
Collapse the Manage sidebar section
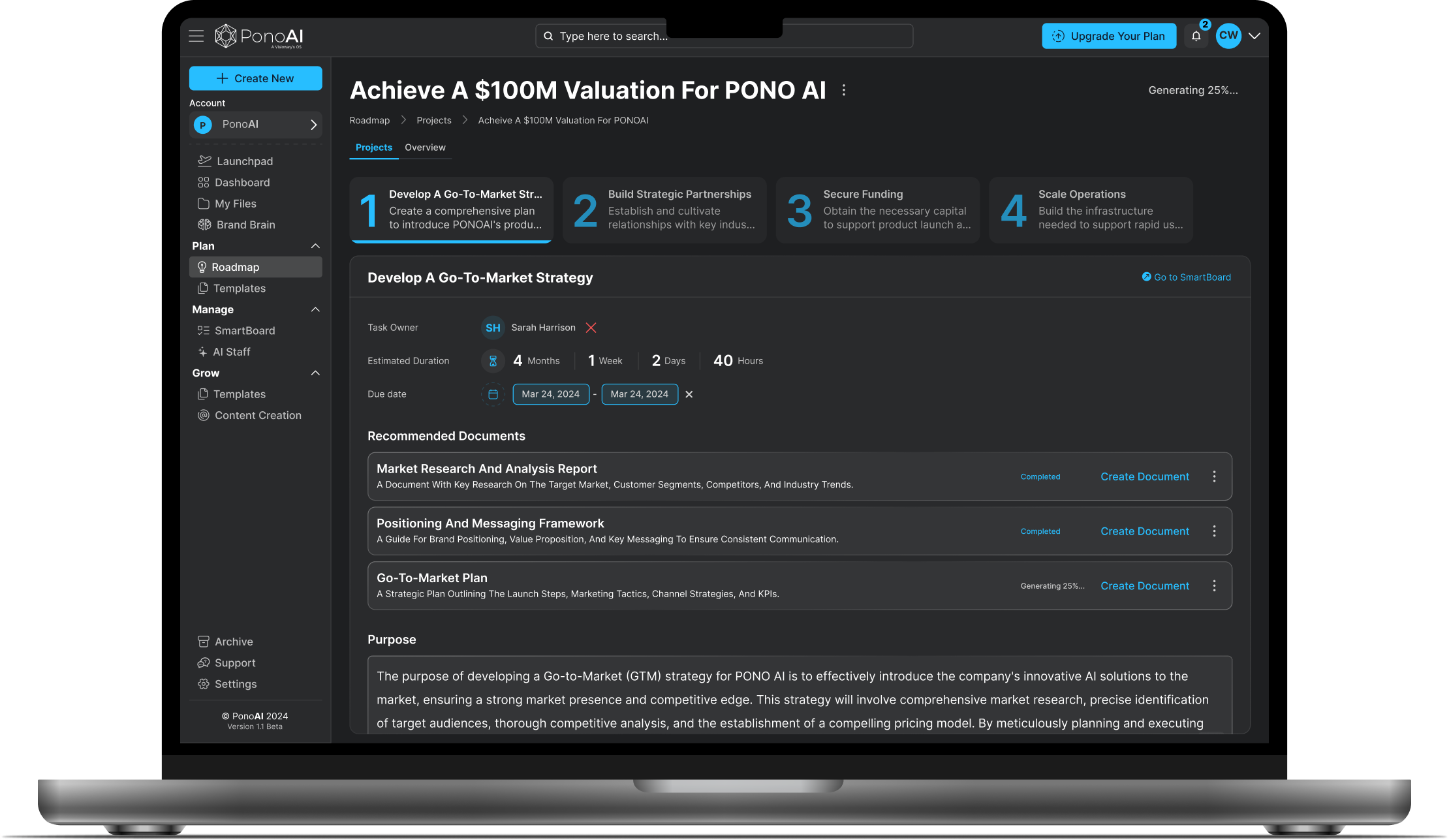pos(315,309)
